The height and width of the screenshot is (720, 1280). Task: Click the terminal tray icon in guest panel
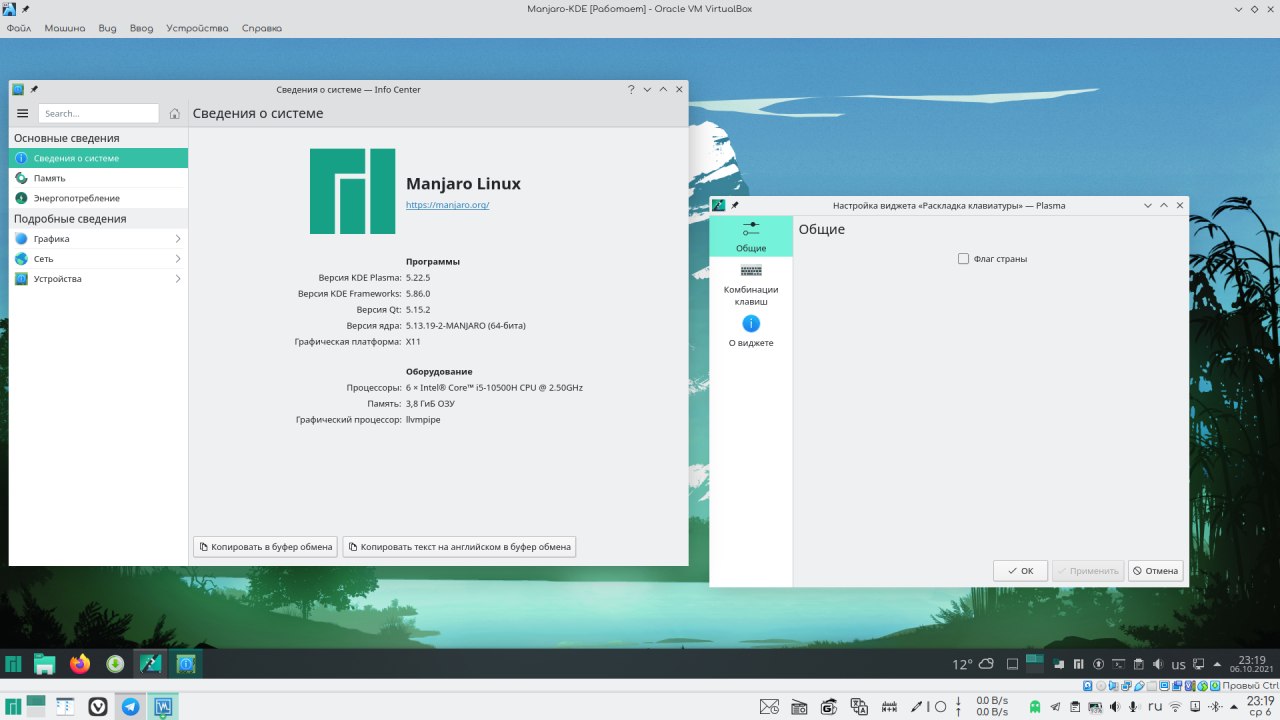[x=1118, y=664]
